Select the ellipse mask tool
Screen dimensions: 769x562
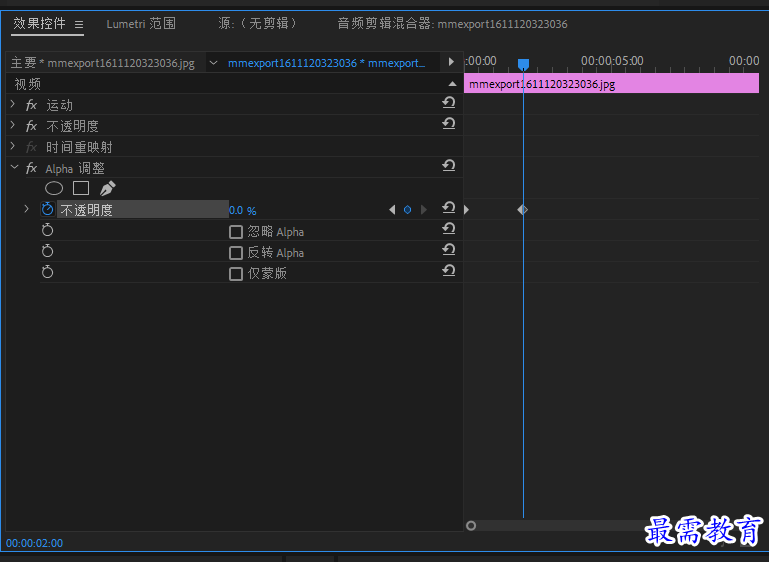click(54, 188)
